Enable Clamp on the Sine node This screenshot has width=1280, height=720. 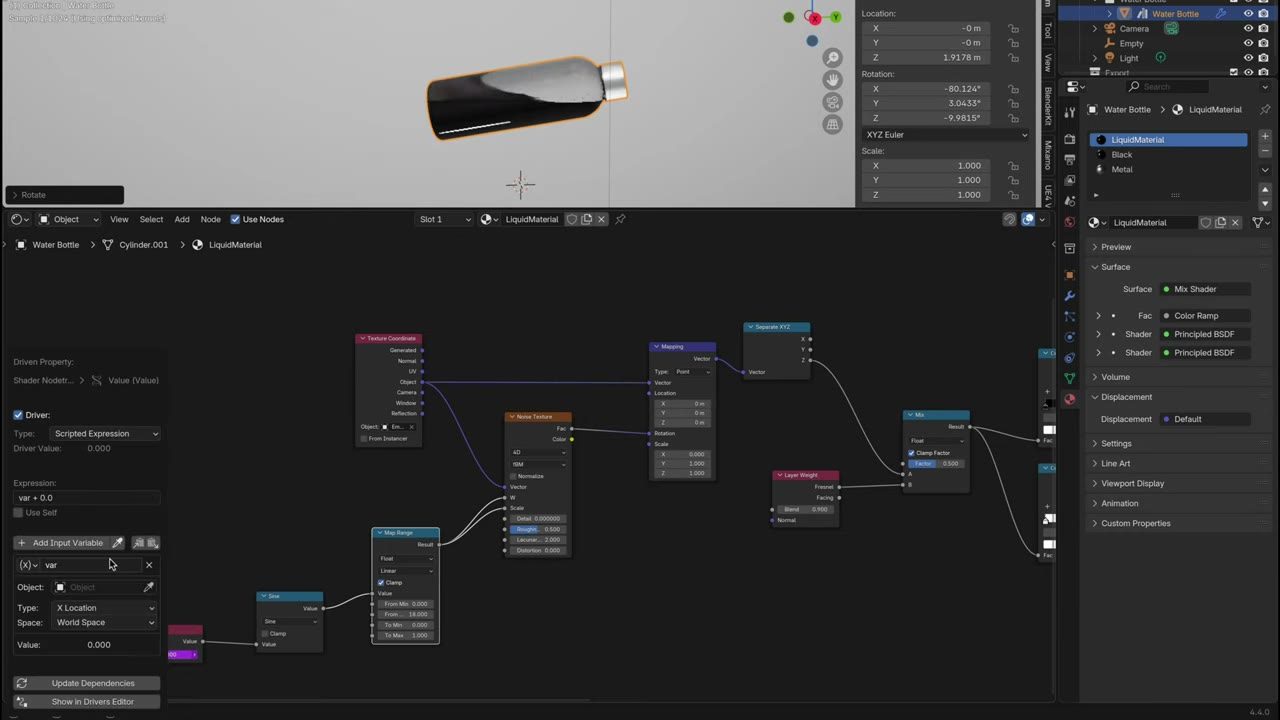click(265, 633)
